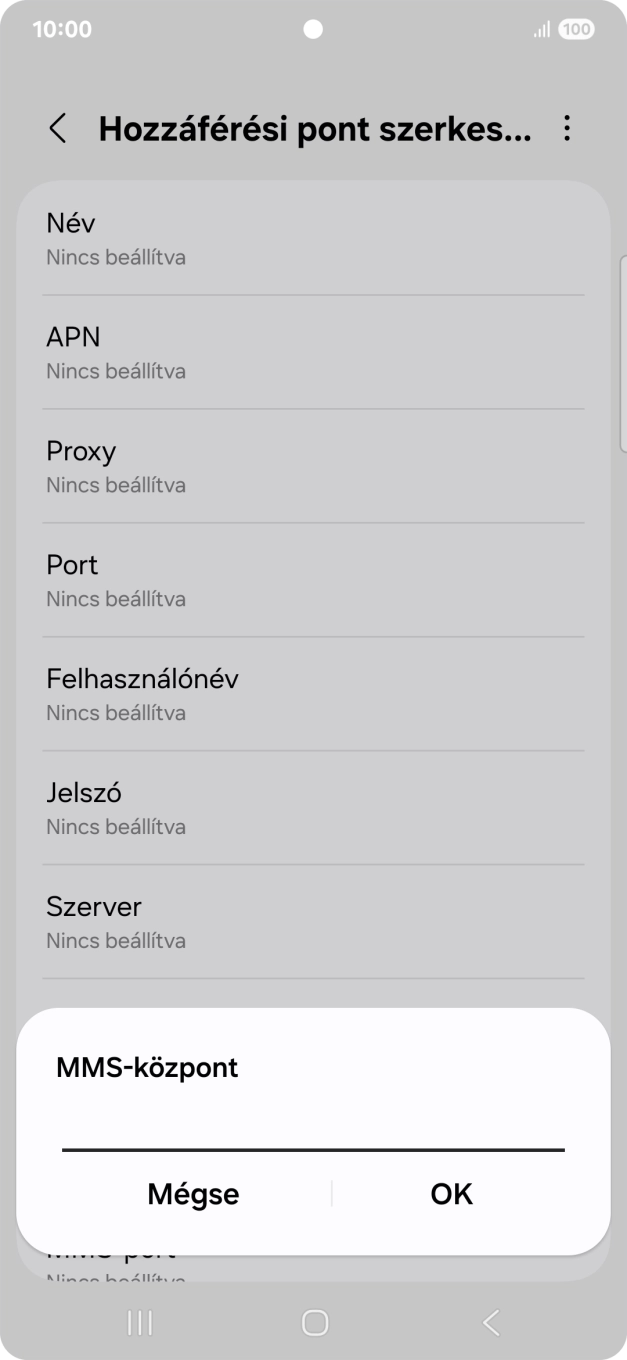Tap the Back navigation icon
Screen dimensions: 627x1360
[x=489, y=1321]
